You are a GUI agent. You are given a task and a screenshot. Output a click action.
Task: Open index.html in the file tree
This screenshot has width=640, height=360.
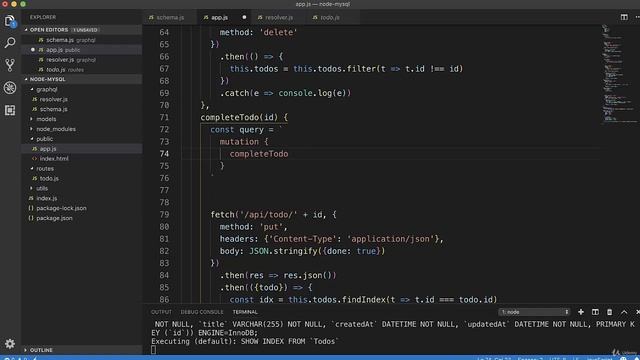82,158
